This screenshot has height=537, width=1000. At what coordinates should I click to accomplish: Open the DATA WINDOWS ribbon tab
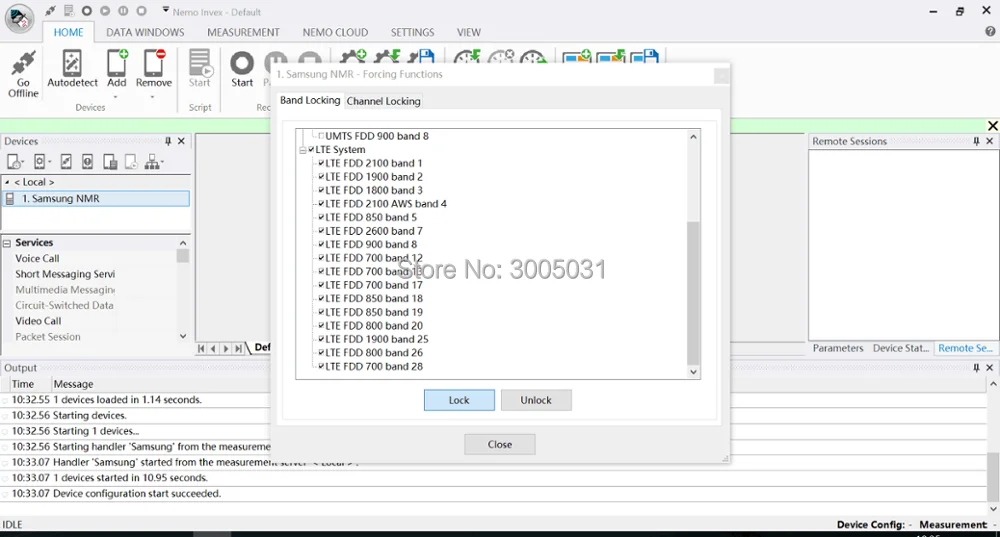point(145,32)
